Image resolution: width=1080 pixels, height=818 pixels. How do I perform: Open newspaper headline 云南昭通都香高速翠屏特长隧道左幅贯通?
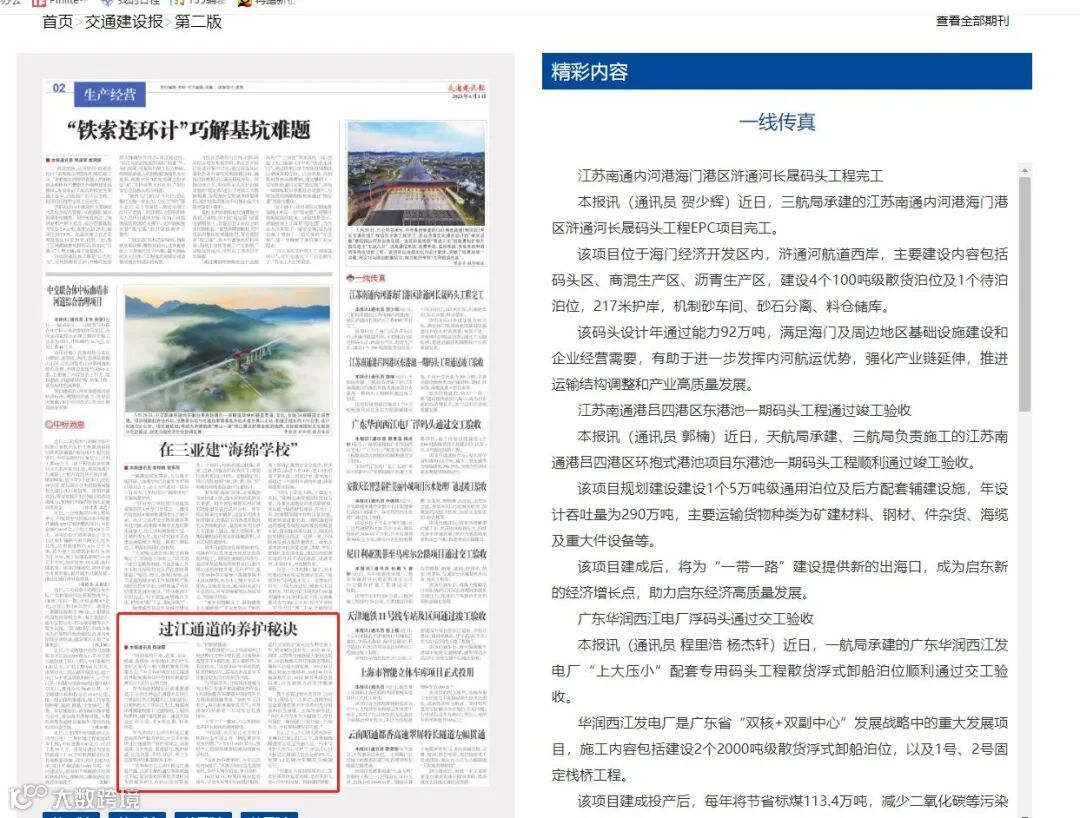tap(416, 734)
